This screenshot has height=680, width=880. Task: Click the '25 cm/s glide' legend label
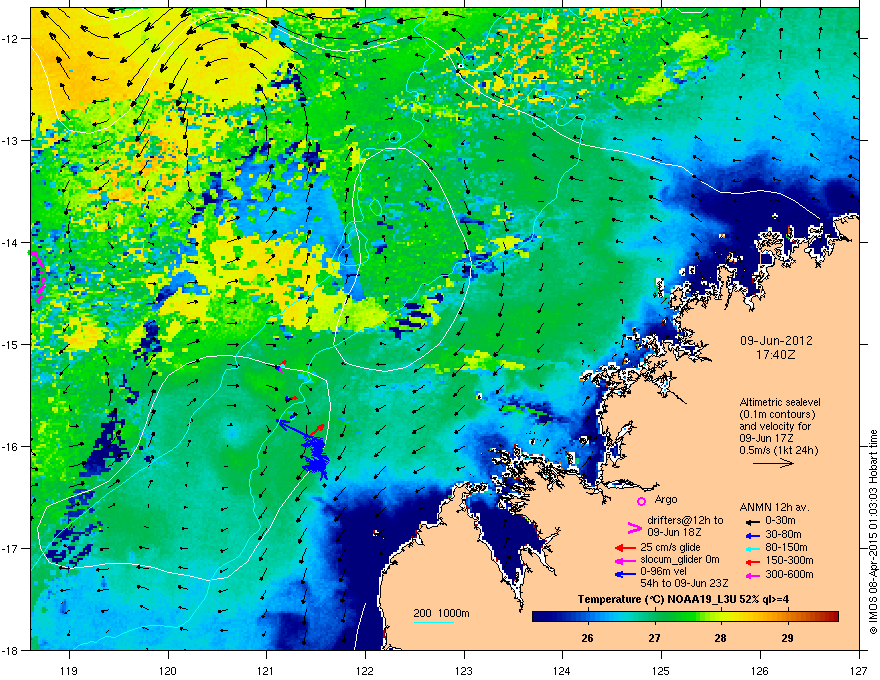pos(670,547)
